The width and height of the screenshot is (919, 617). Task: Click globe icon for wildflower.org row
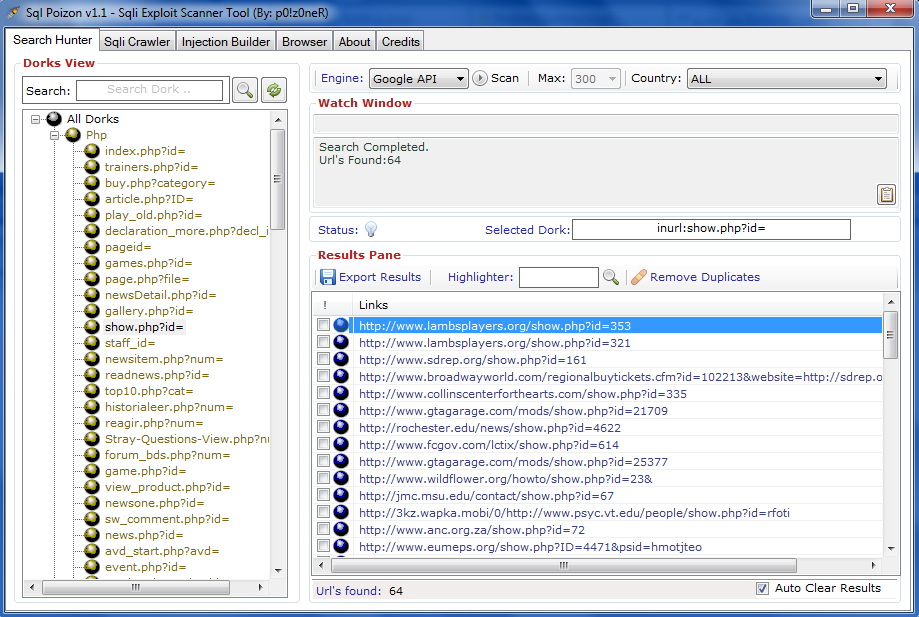pos(341,478)
